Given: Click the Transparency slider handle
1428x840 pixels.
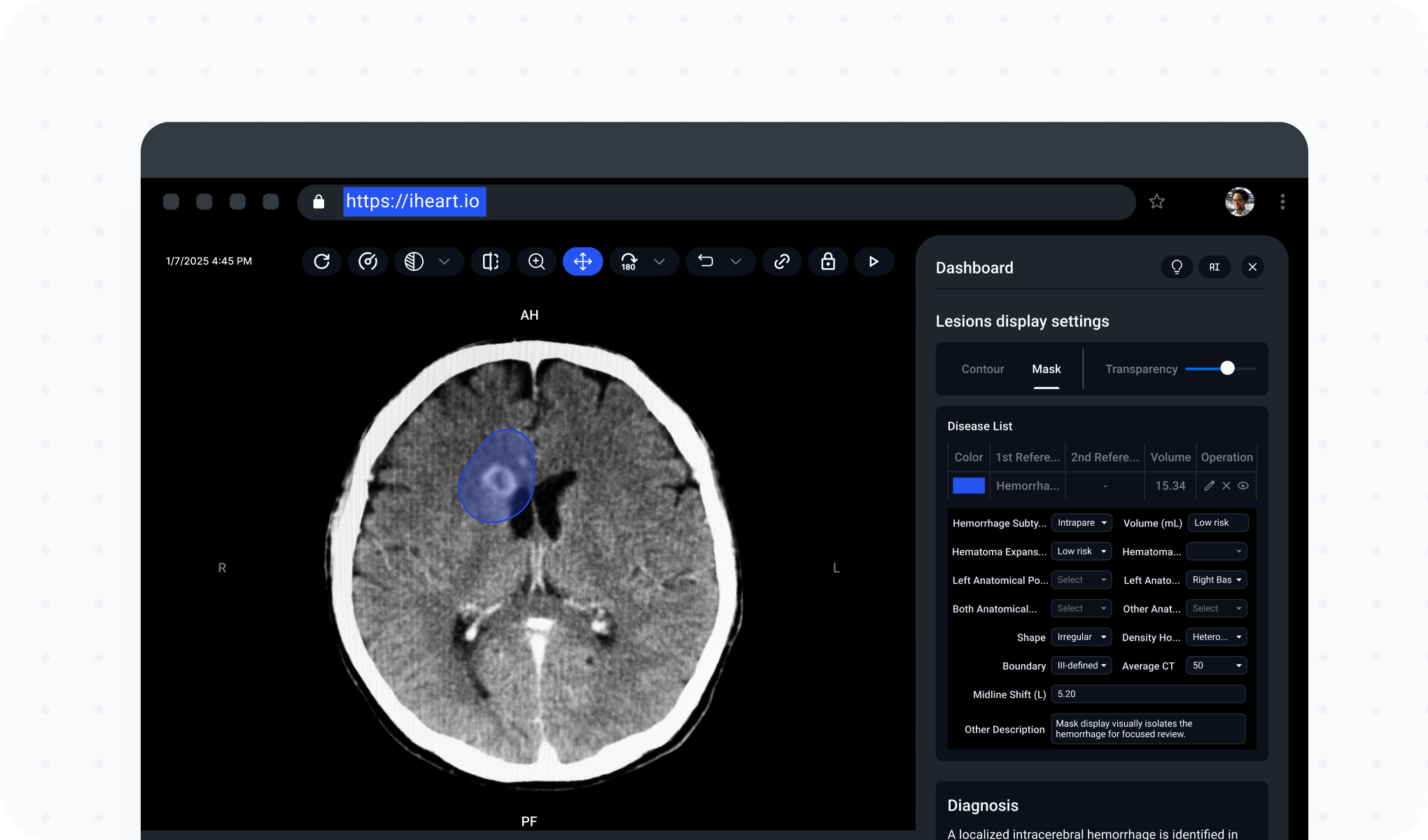Looking at the screenshot, I should click(1227, 369).
